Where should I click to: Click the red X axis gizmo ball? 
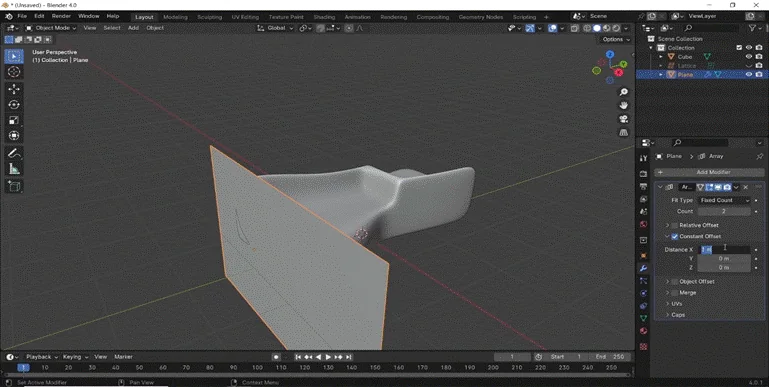[x=618, y=73]
